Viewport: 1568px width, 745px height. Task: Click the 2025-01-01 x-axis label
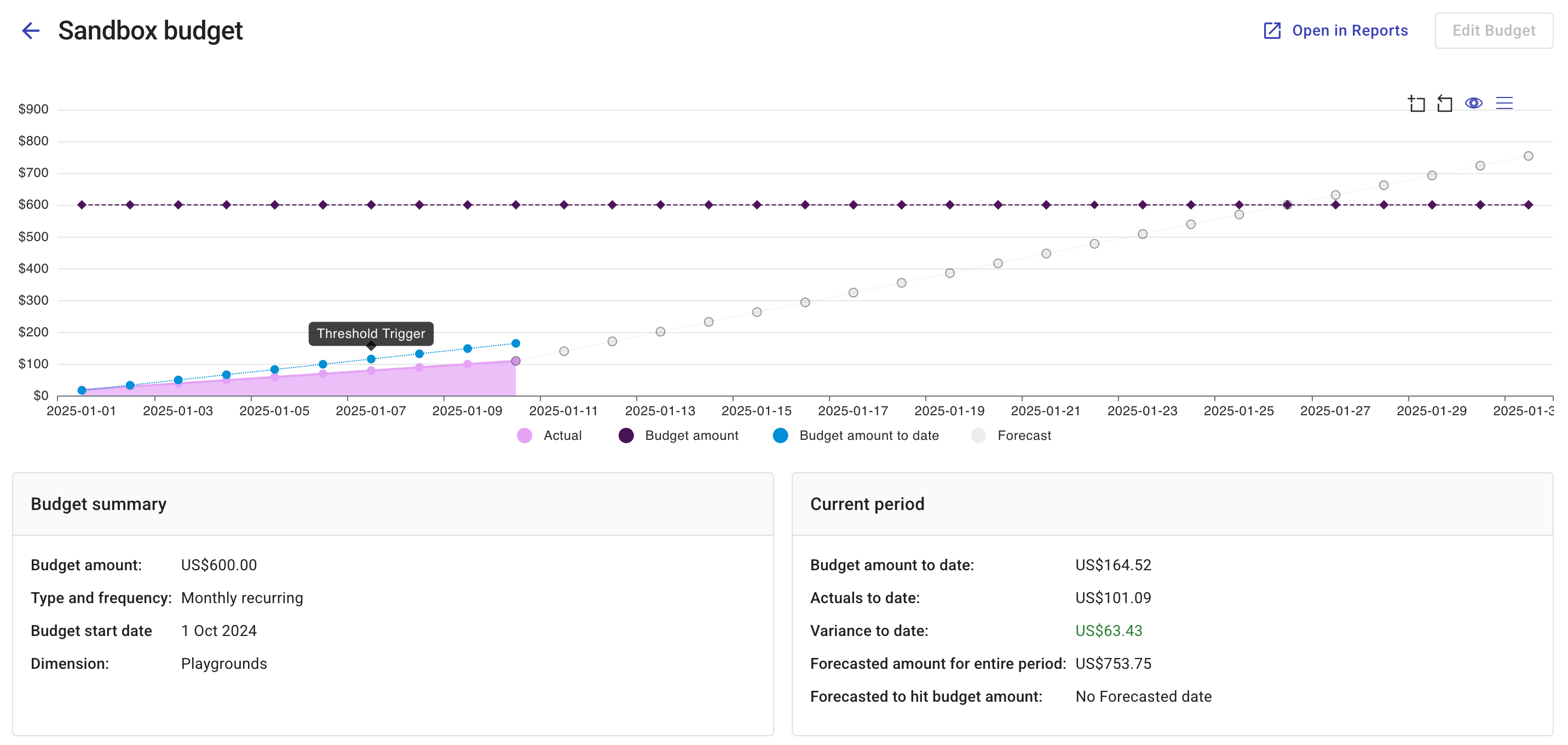[81, 411]
